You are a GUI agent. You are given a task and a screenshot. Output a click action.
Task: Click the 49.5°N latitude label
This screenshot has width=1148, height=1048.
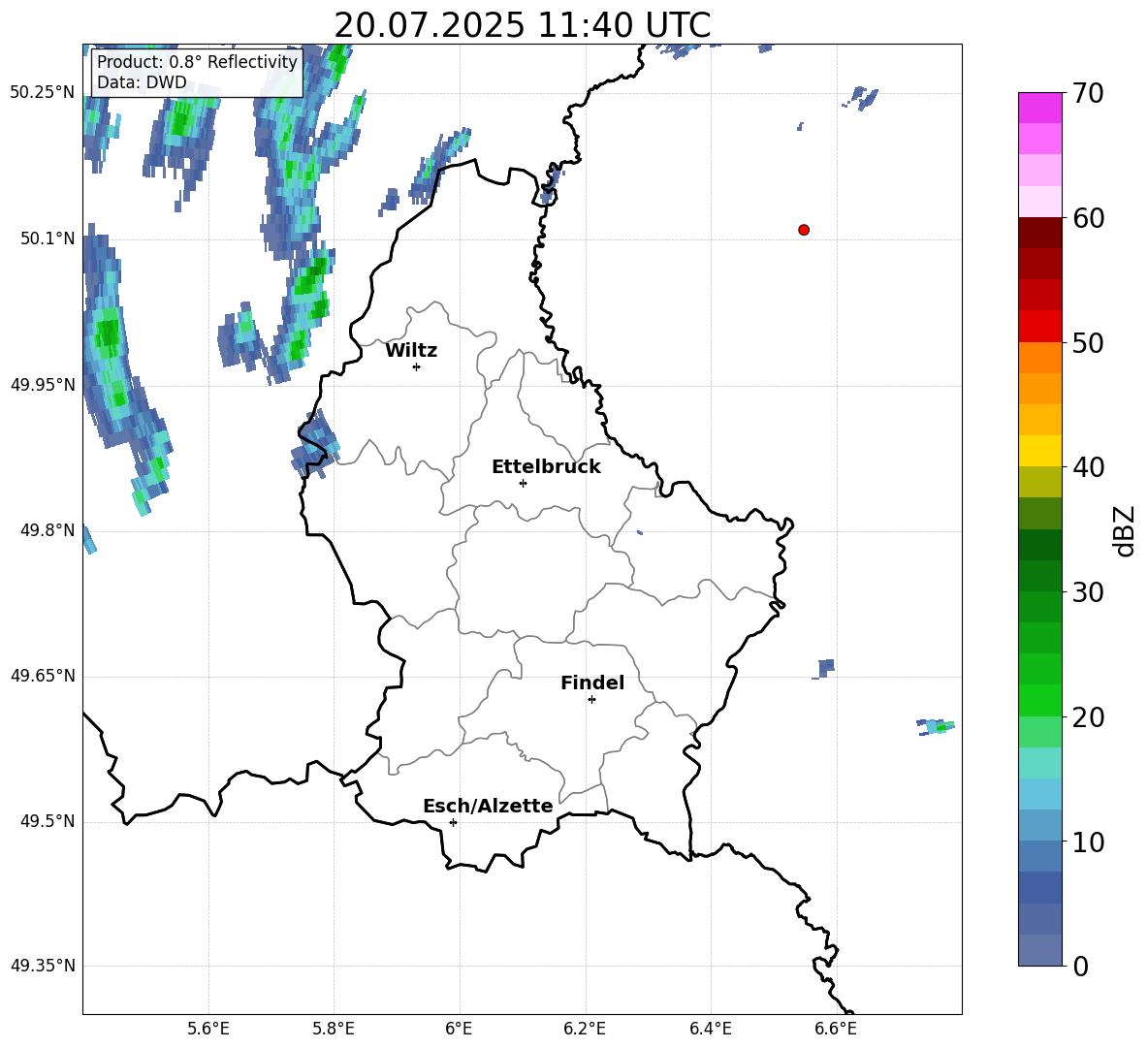pos(48,822)
